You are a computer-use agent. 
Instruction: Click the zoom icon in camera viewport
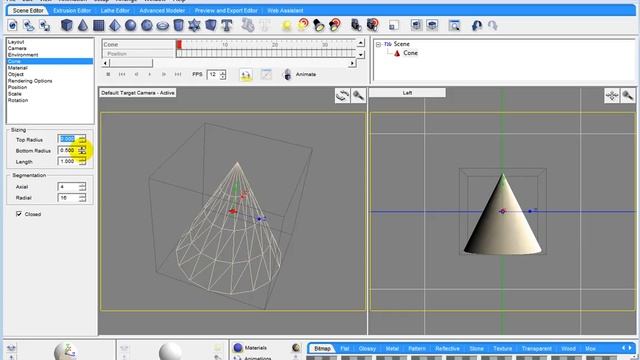click(x=358, y=96)
